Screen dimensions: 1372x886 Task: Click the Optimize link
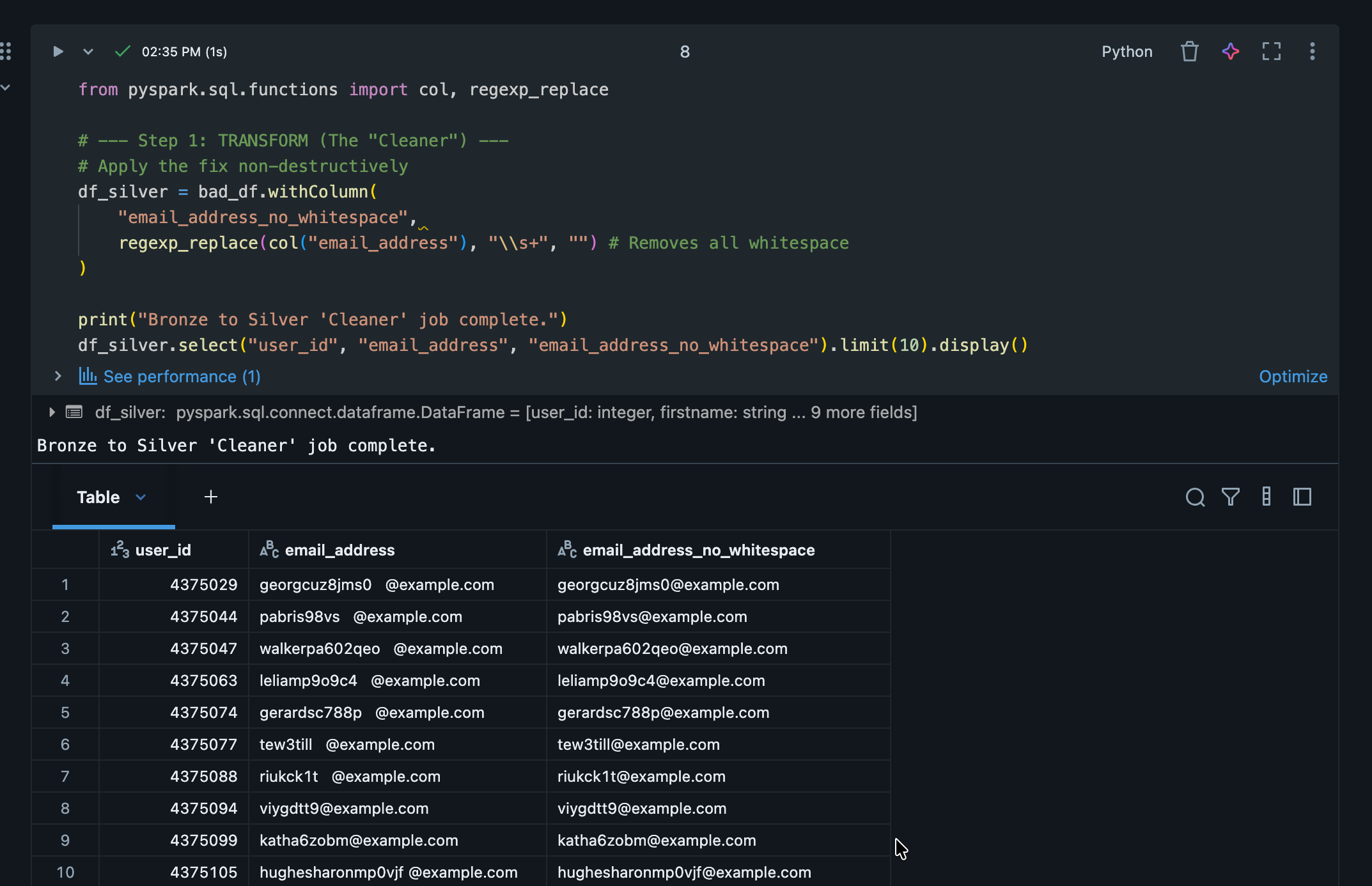tap(1293, 377)
